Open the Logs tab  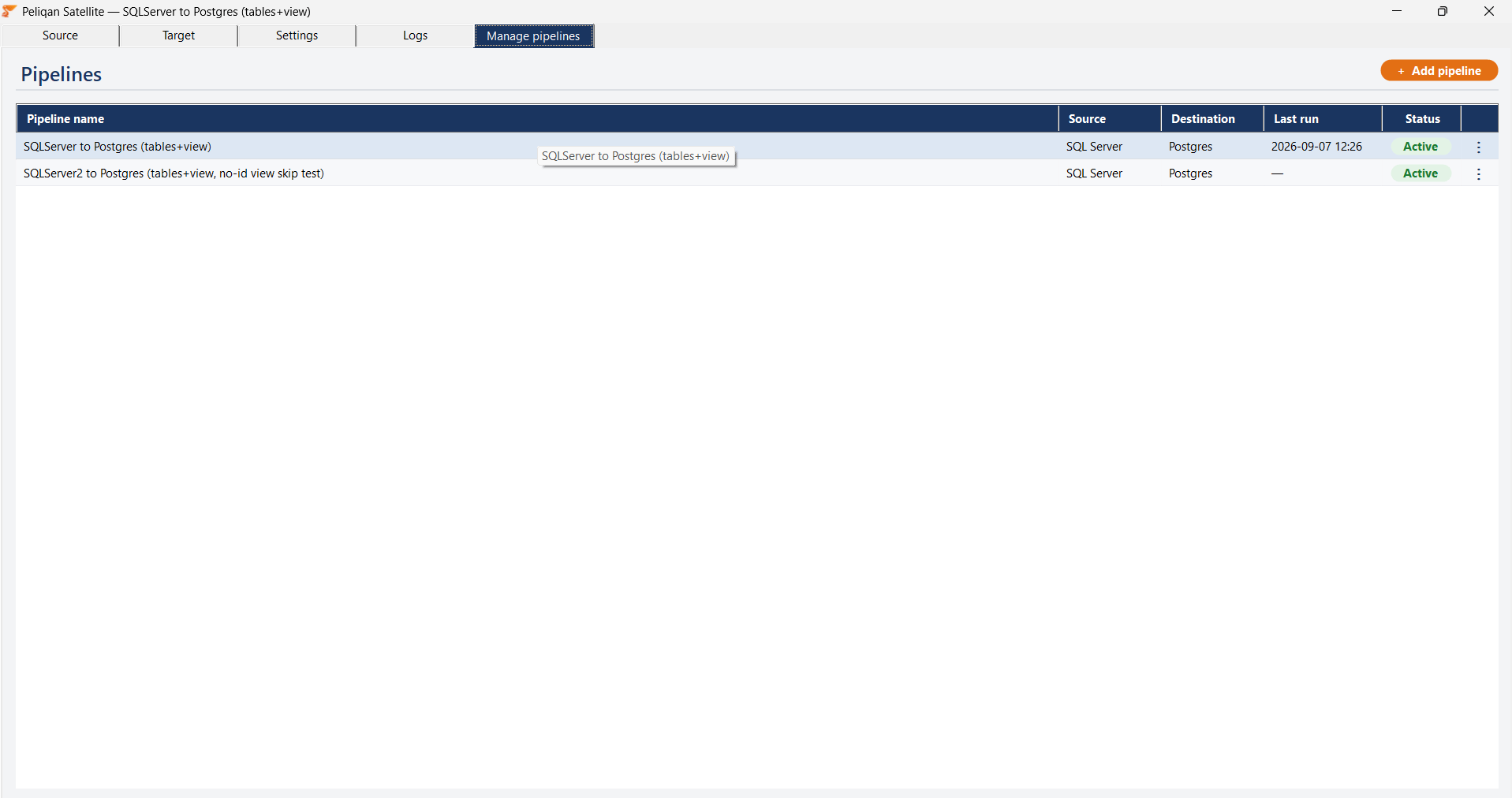(x=415, y=35)
